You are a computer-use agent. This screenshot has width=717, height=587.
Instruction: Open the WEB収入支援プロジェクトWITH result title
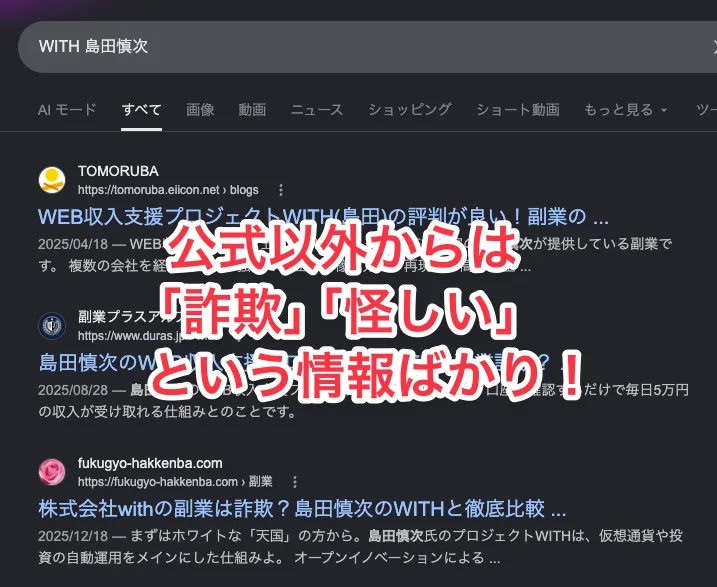click(323, 217)
